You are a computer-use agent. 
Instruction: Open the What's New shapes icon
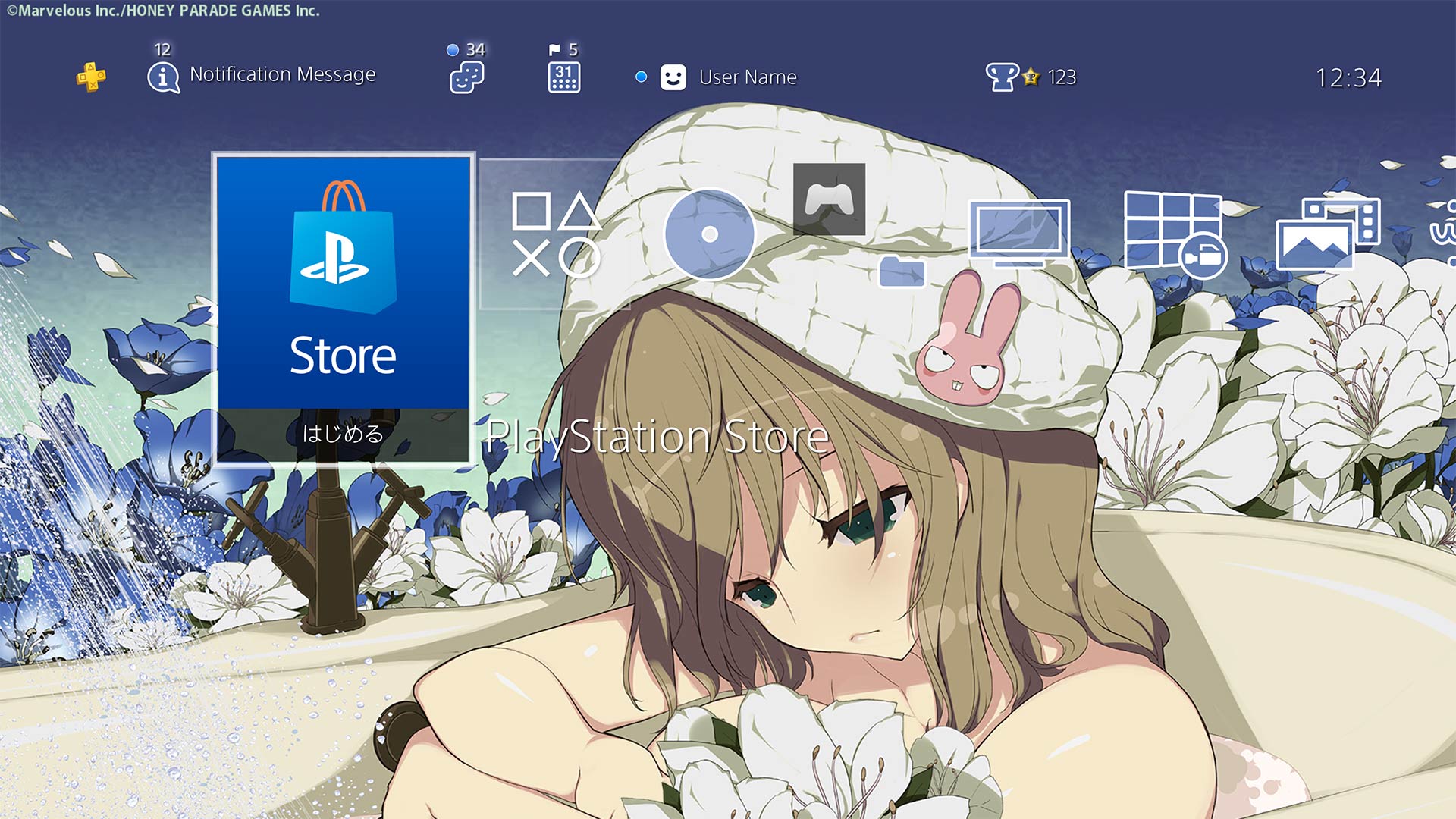(556, 234)
